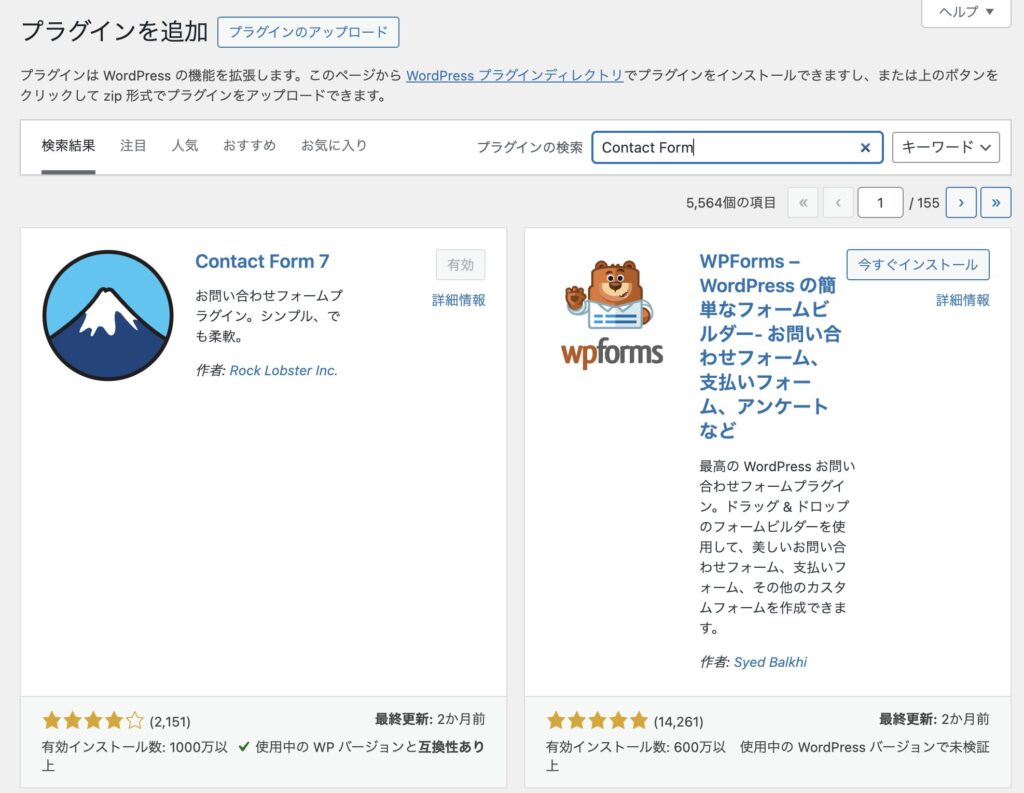Go to next page of results

click(960, 202)
